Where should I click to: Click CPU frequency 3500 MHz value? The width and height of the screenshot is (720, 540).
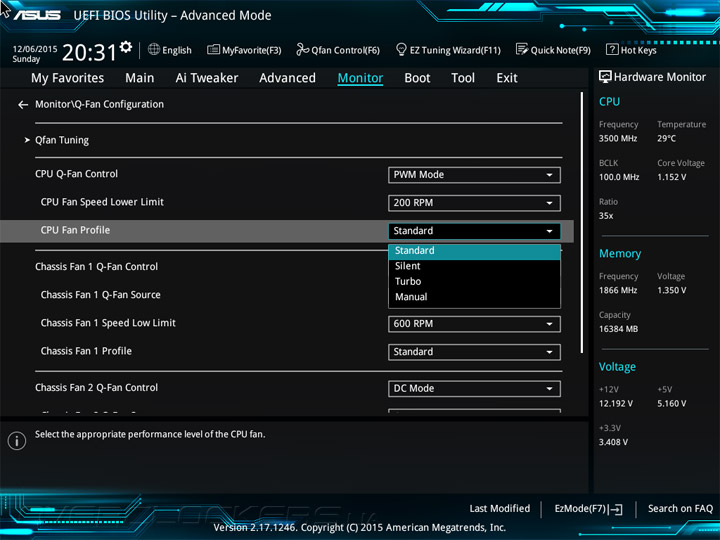coord(618,139)
